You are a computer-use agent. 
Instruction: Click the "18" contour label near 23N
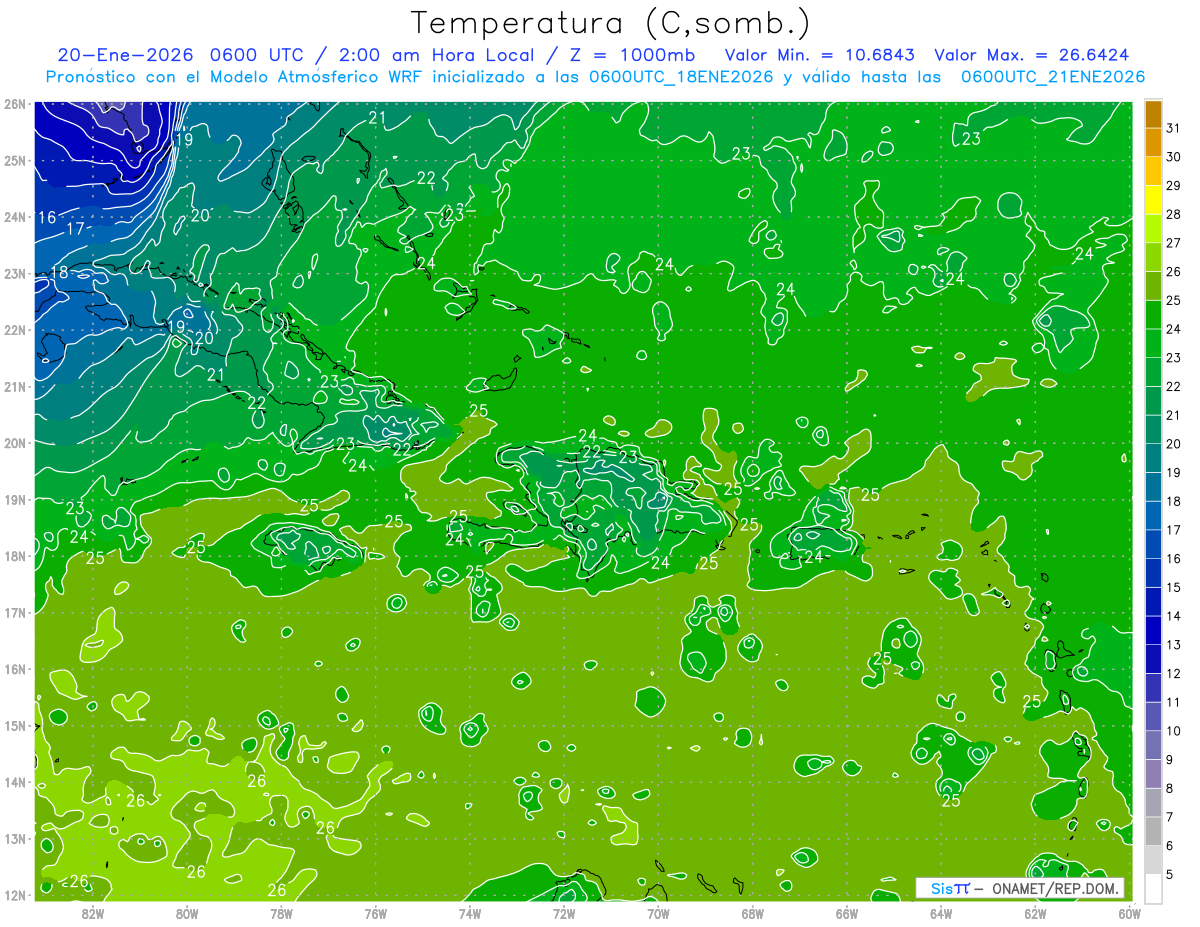(x=59, y=272)
